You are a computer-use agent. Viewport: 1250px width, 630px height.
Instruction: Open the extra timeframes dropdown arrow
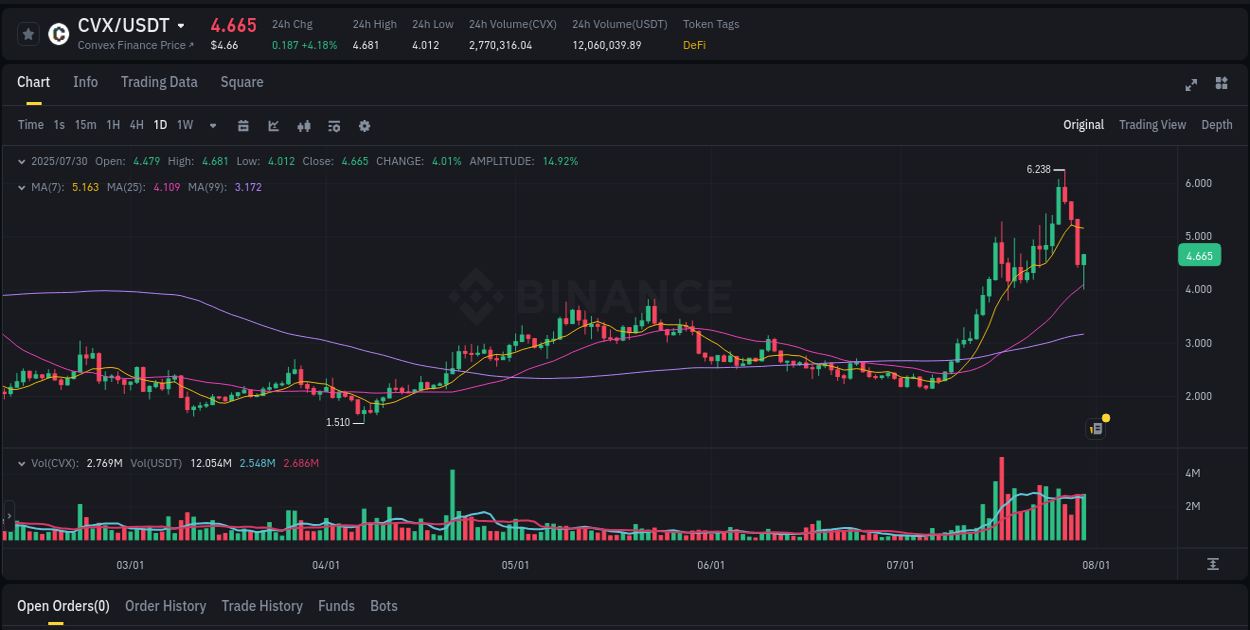pyautogui.click(x=211, y=126)
